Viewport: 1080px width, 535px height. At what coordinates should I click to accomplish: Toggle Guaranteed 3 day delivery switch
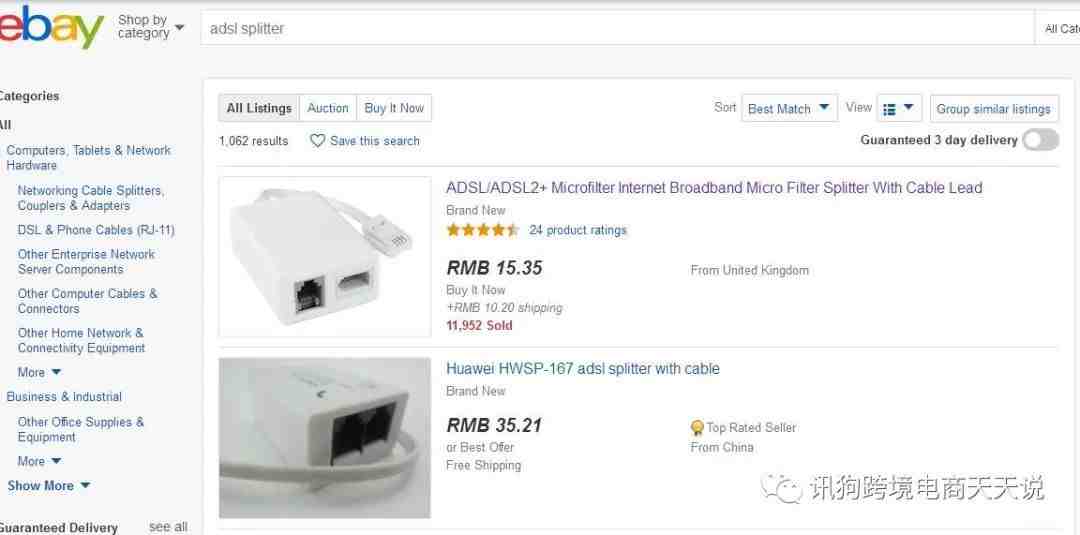pyautogui.click(x=1040, y=140)
